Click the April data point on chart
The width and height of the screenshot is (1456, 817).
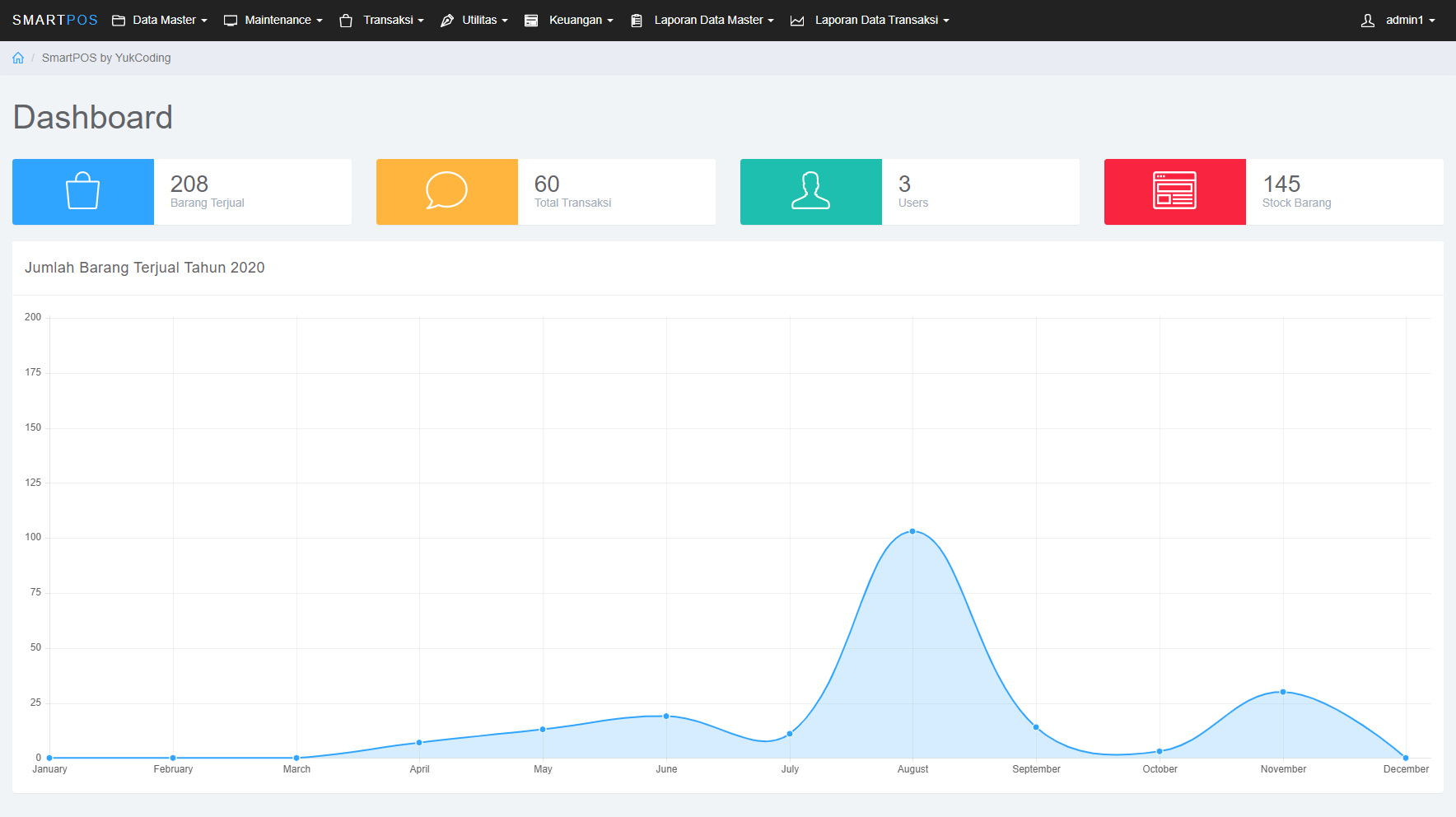pyautogui.click(x=419, y=743)
